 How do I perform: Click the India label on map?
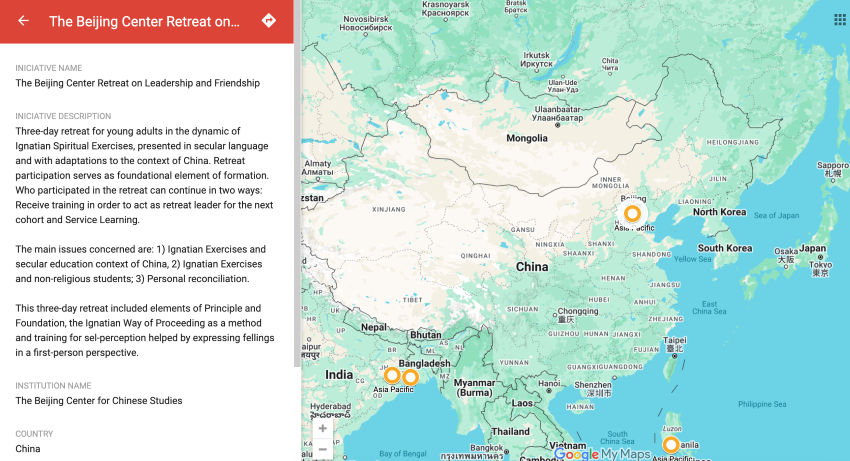[x=339, y=375]
